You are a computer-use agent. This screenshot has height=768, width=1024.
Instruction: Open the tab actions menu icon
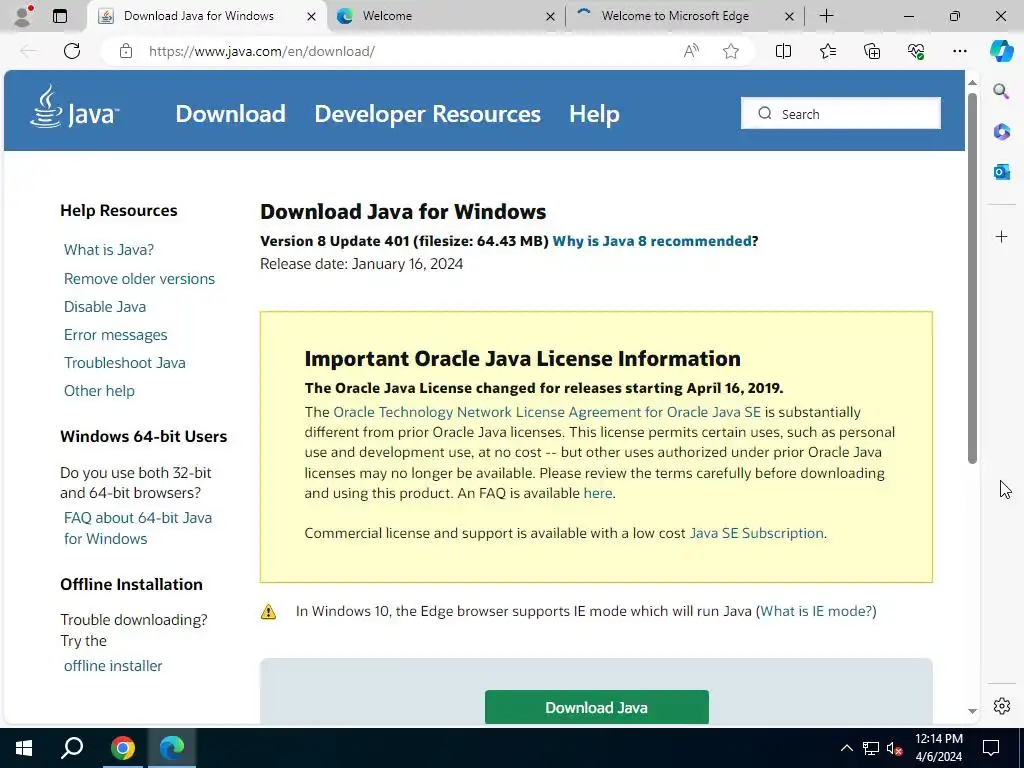60,16
